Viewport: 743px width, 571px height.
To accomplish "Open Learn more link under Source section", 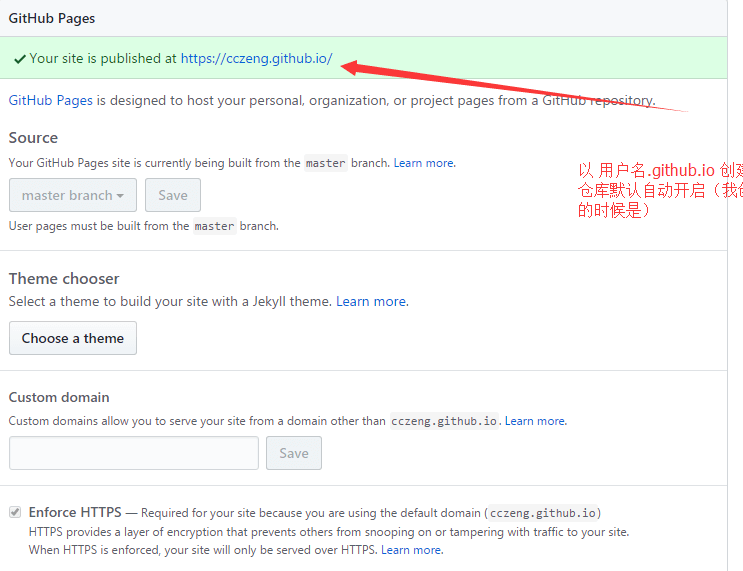I will tap(424, 163).
